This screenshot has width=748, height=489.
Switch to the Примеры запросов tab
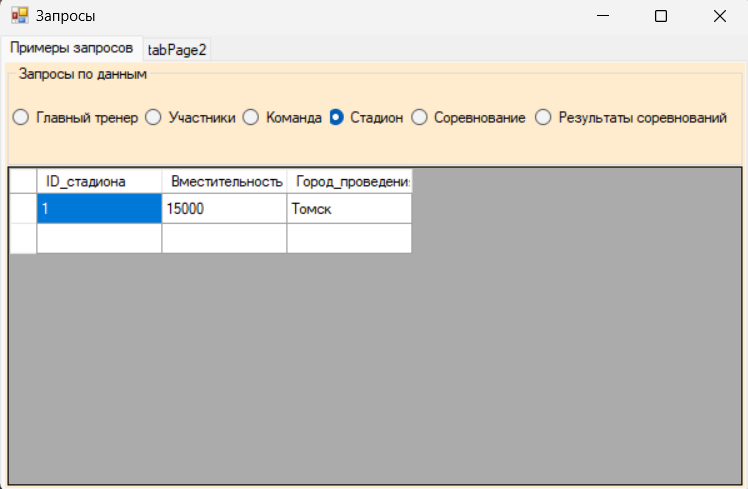(72, 48)
